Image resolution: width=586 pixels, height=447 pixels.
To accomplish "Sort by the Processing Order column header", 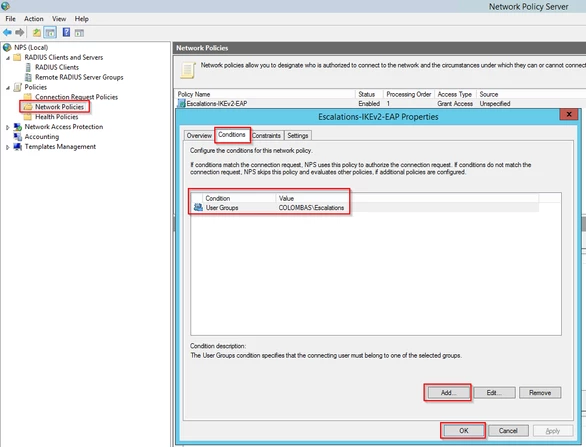I will (x=408, y=94).
